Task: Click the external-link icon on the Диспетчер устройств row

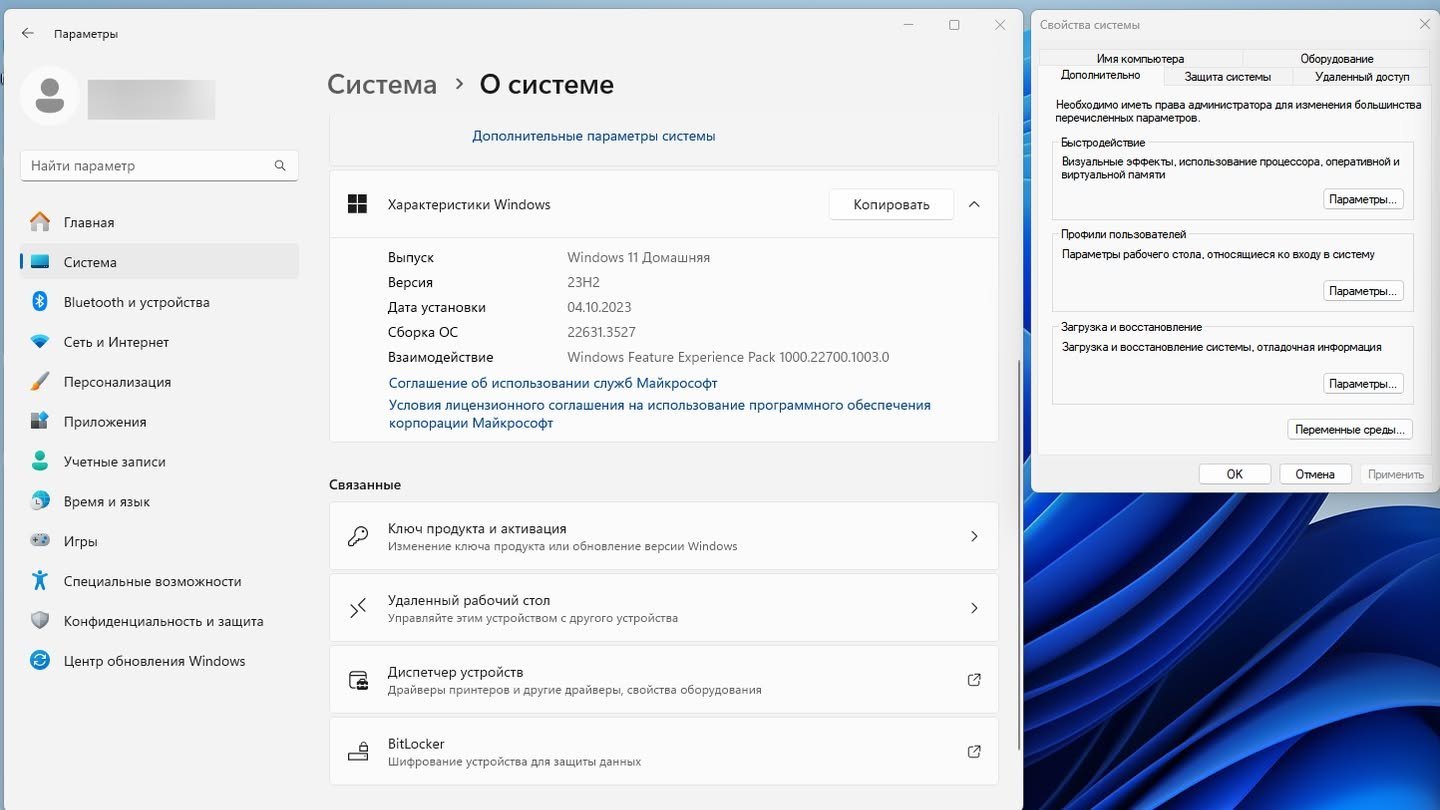Action: [x=974, y=680]
